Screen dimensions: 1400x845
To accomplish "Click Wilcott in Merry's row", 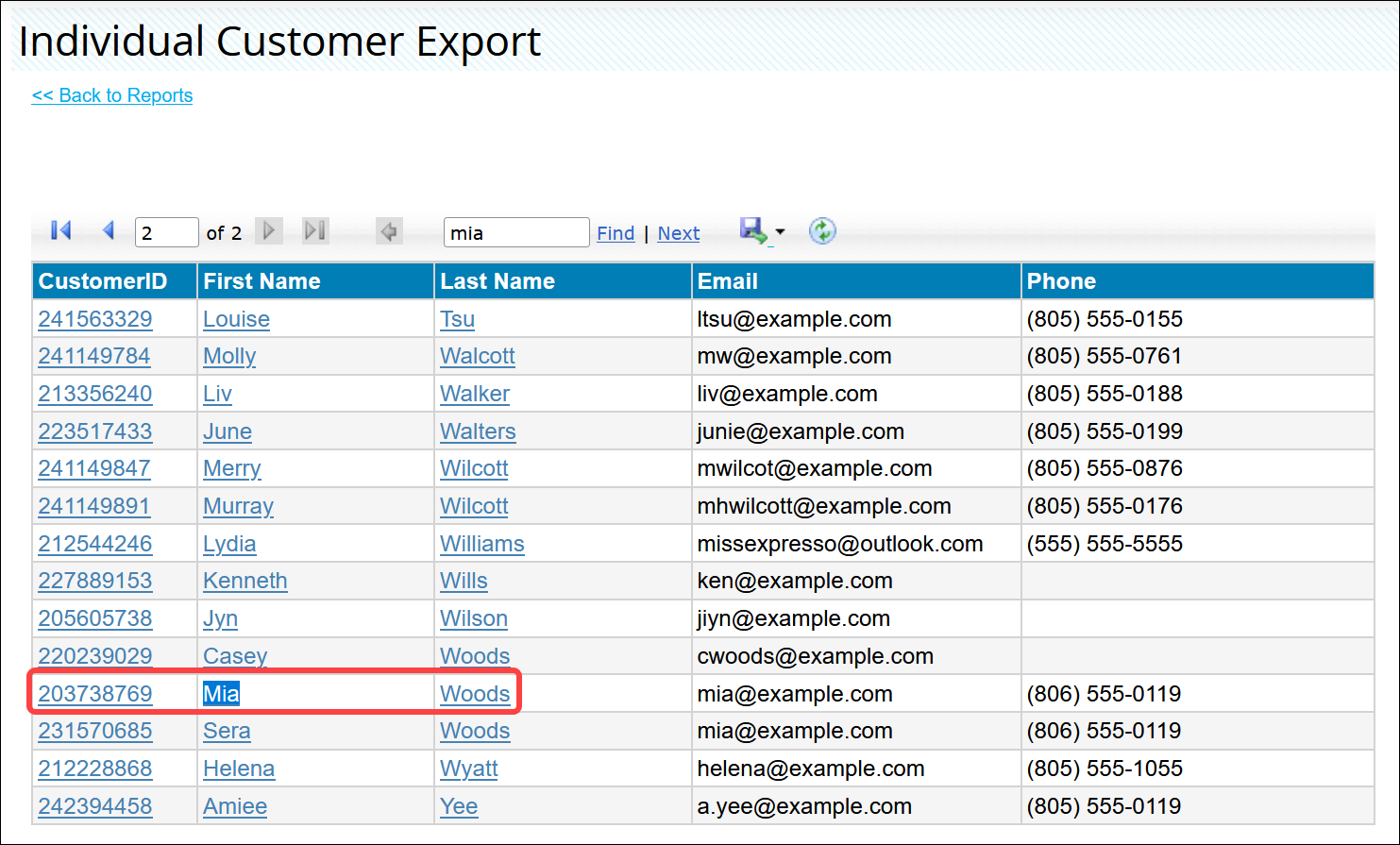I will [475, 468].
